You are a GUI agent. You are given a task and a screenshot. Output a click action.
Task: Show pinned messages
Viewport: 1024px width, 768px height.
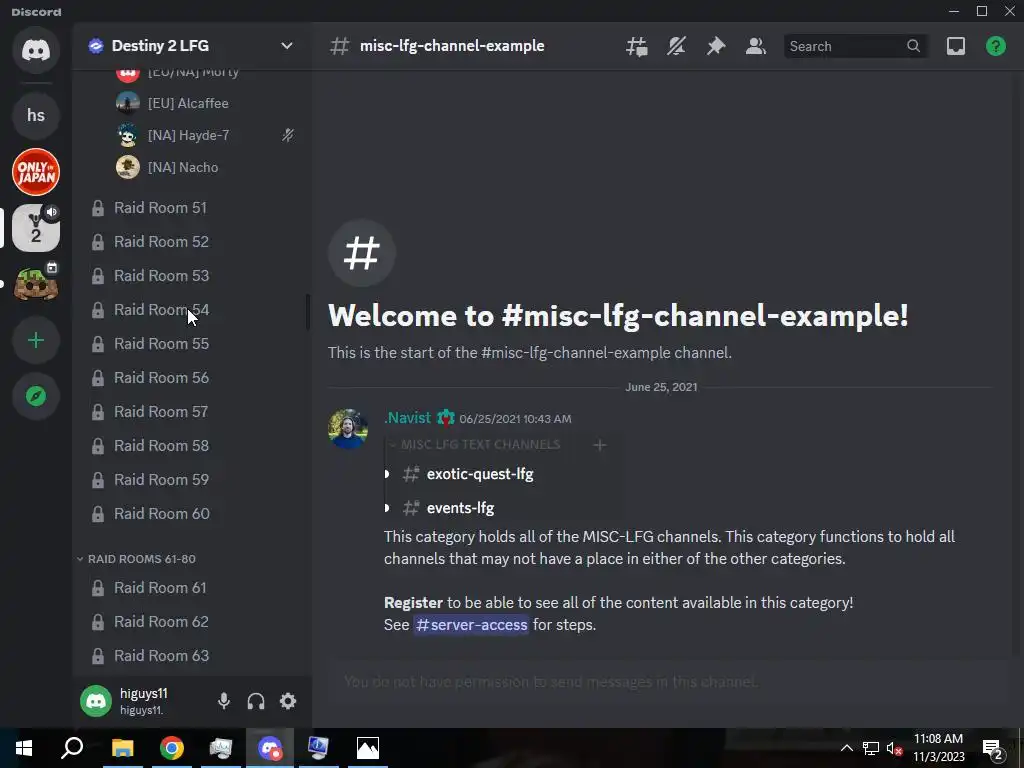(x=716, y=46)
